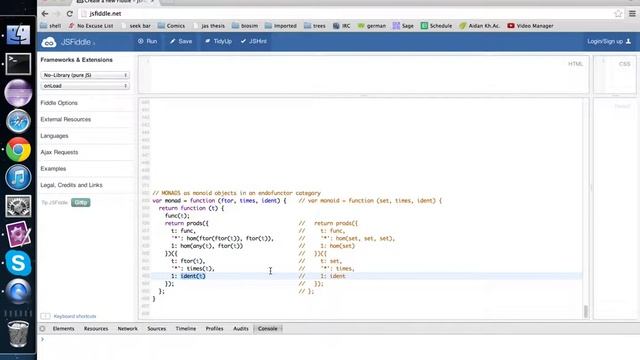The image size is (640, 360).
Task: Go back with browser back arrow
Action: [45, 13]
